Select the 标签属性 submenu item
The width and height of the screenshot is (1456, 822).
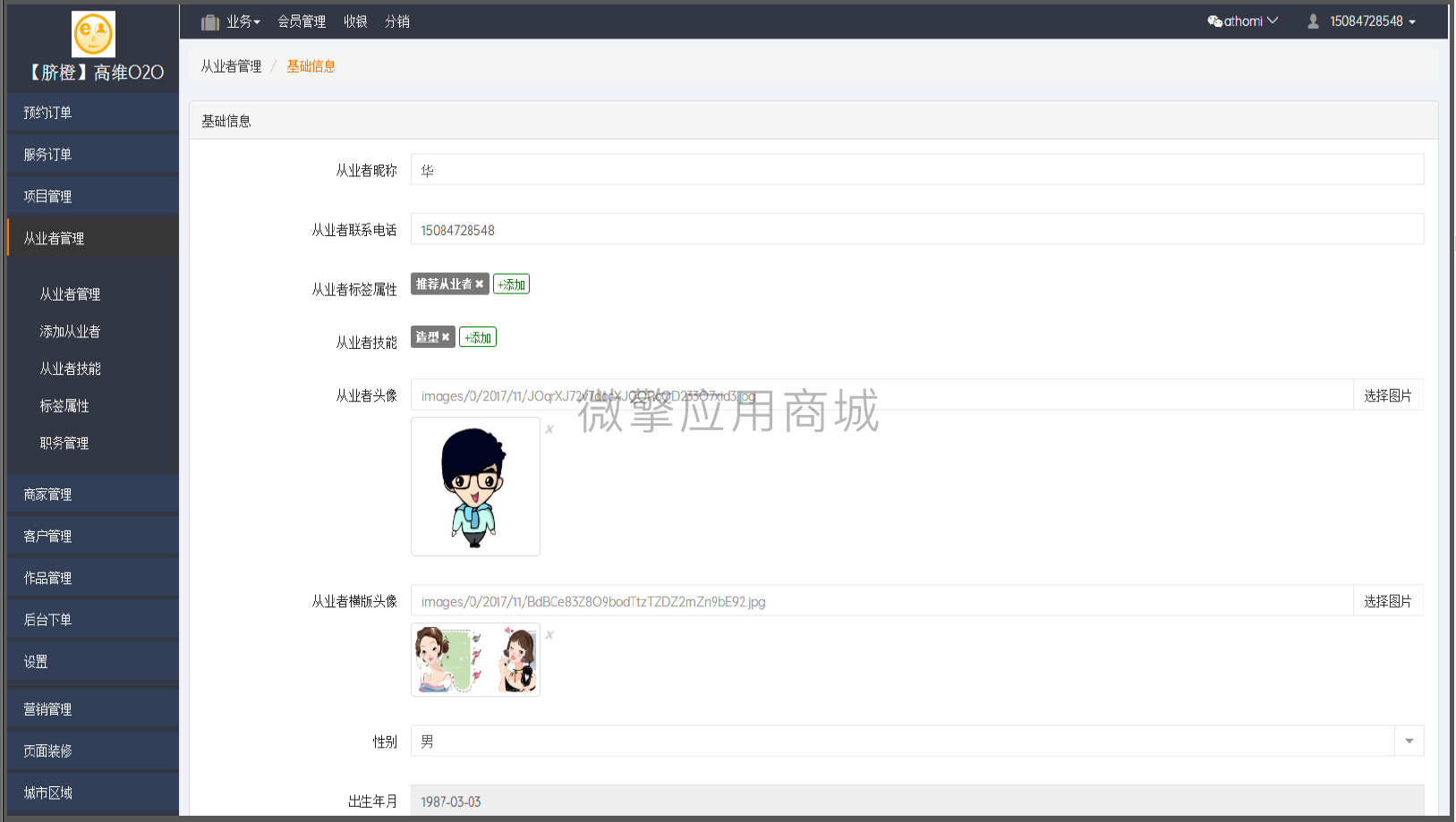click(64, 406)
